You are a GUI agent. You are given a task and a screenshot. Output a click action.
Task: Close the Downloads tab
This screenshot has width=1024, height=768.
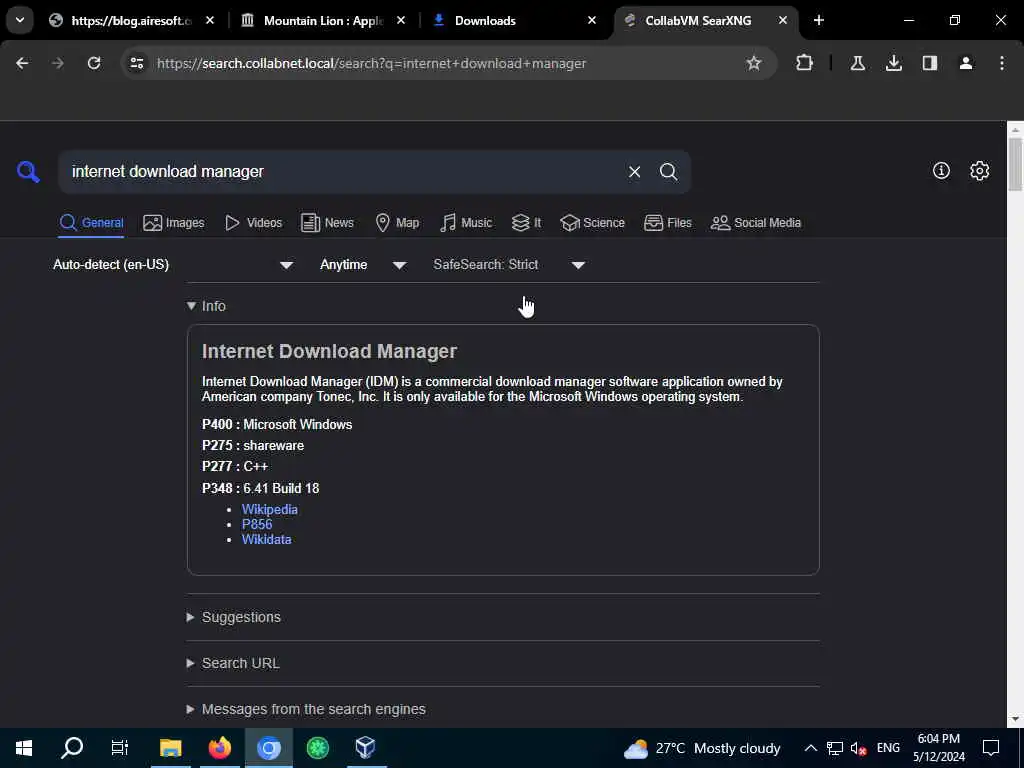tap(592, 20)
